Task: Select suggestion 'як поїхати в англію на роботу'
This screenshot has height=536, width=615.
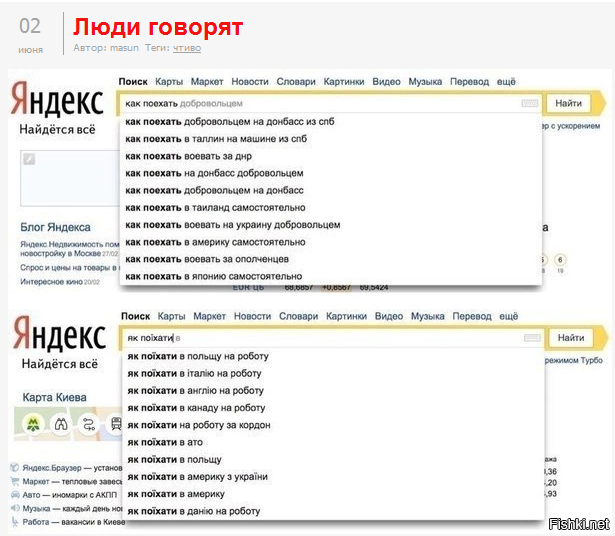Action: 333,391
